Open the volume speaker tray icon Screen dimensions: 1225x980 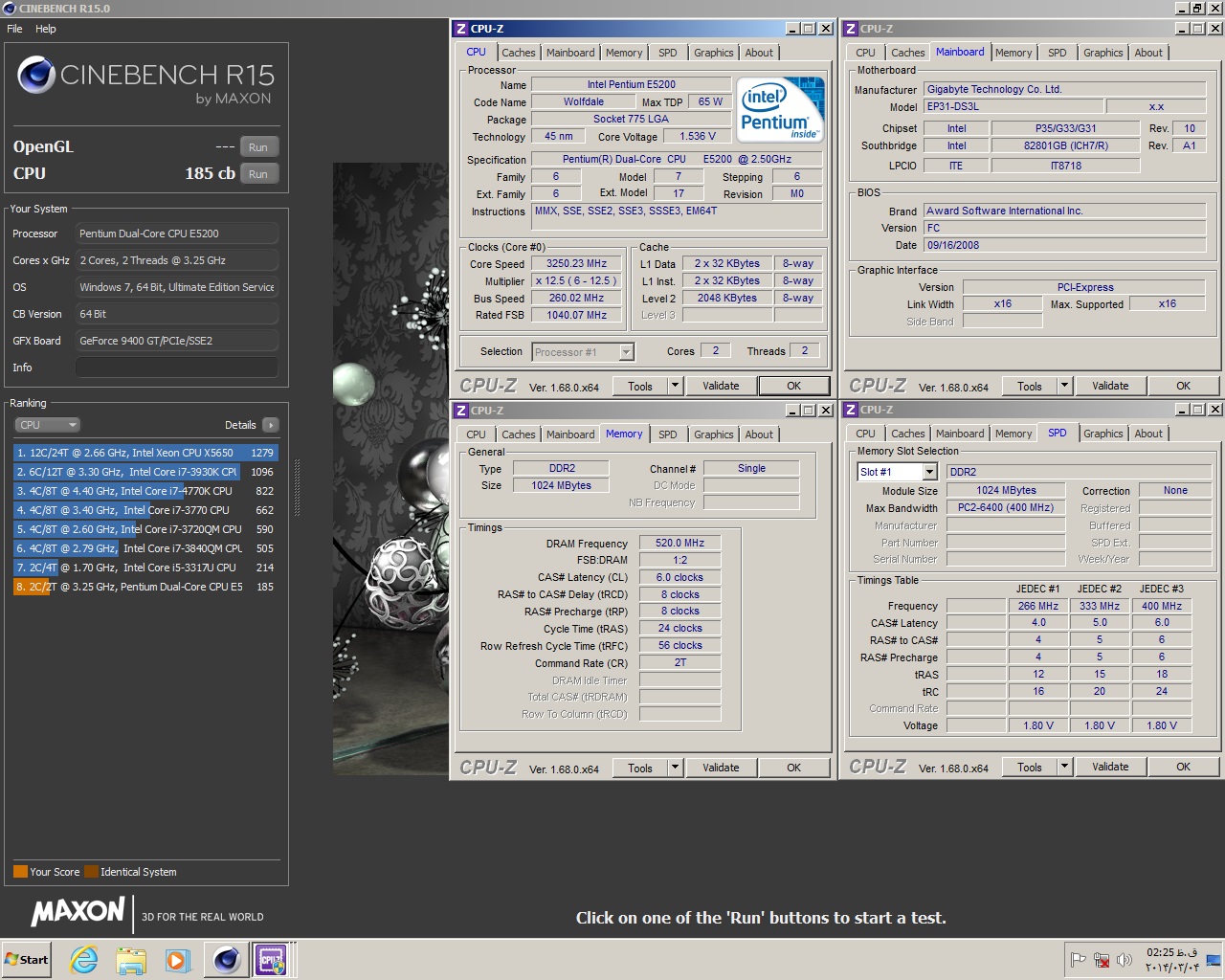click(1125, 960)
